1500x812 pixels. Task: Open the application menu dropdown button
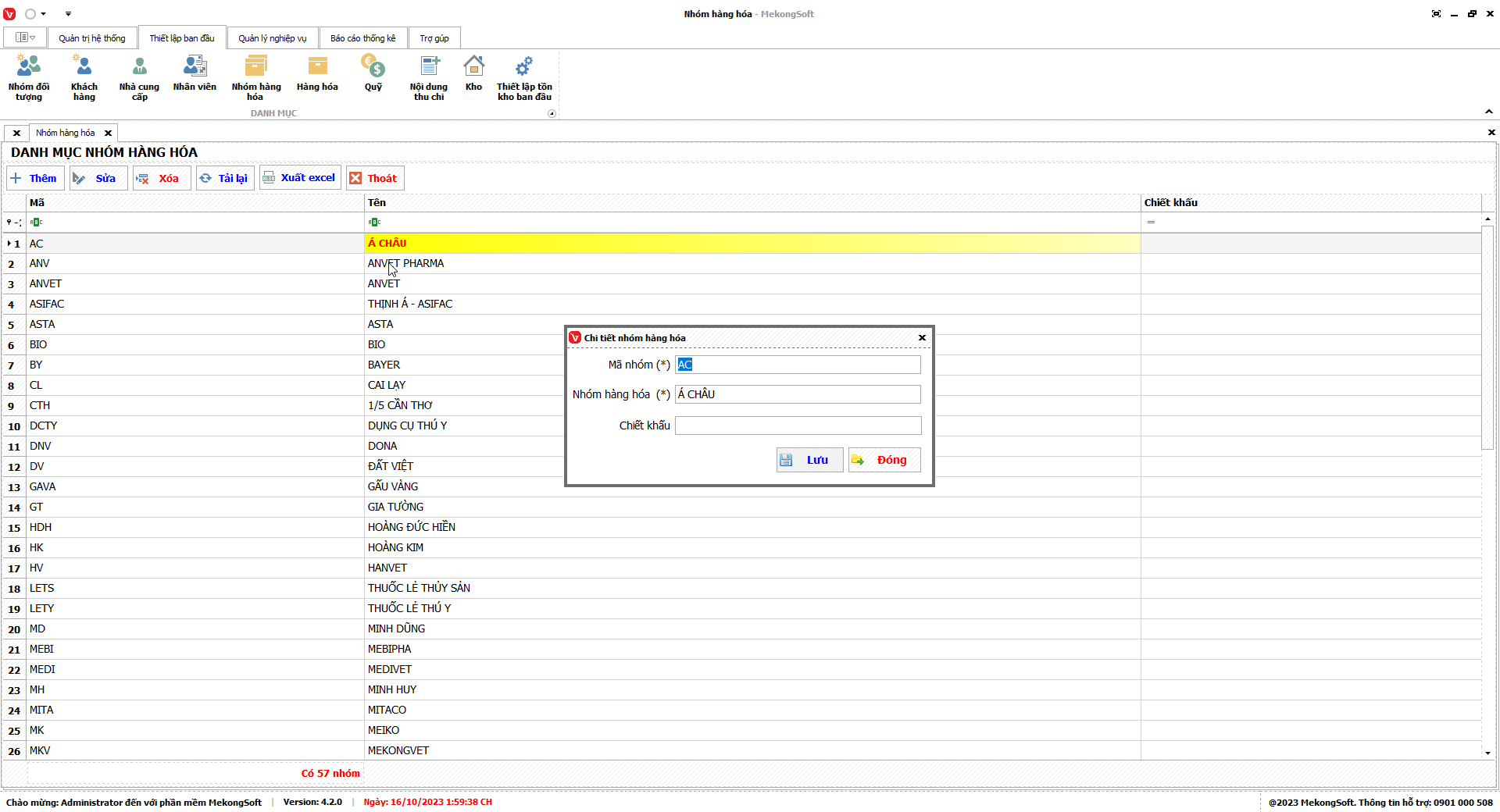(25, 37)
